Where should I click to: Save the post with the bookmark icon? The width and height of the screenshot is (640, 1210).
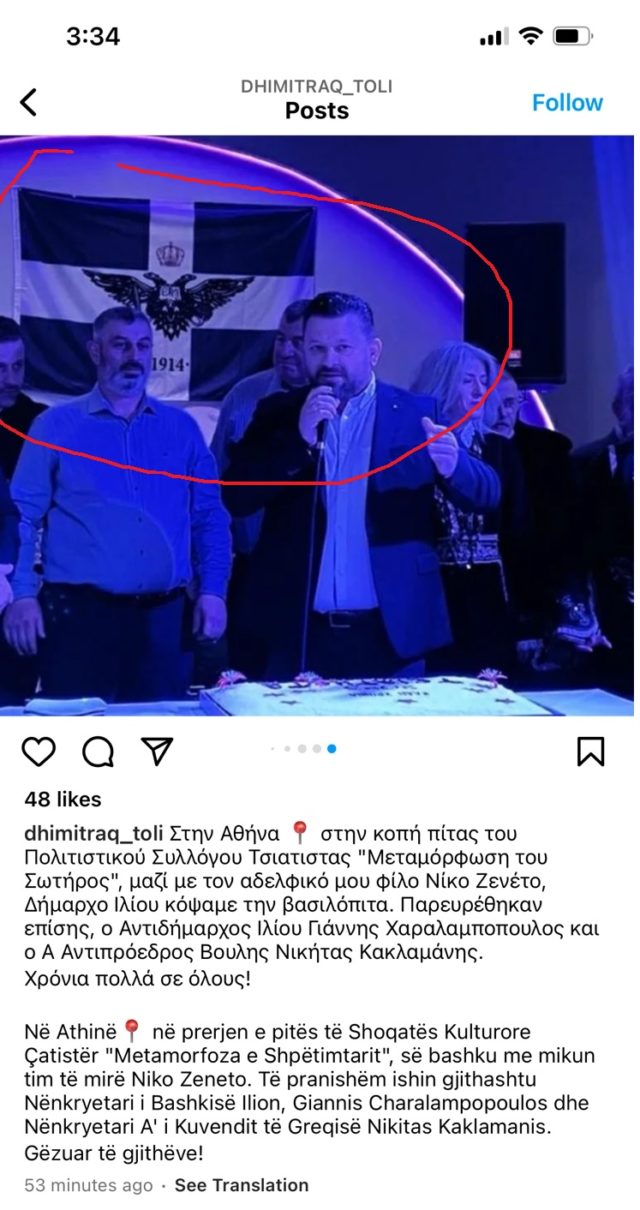pos(591,751)
